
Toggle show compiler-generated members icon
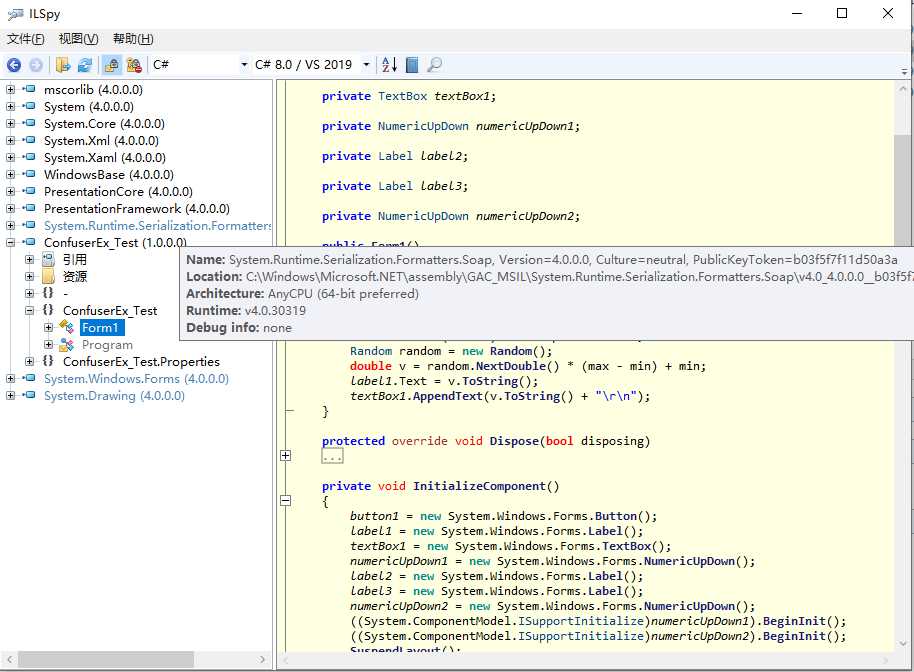134,65
